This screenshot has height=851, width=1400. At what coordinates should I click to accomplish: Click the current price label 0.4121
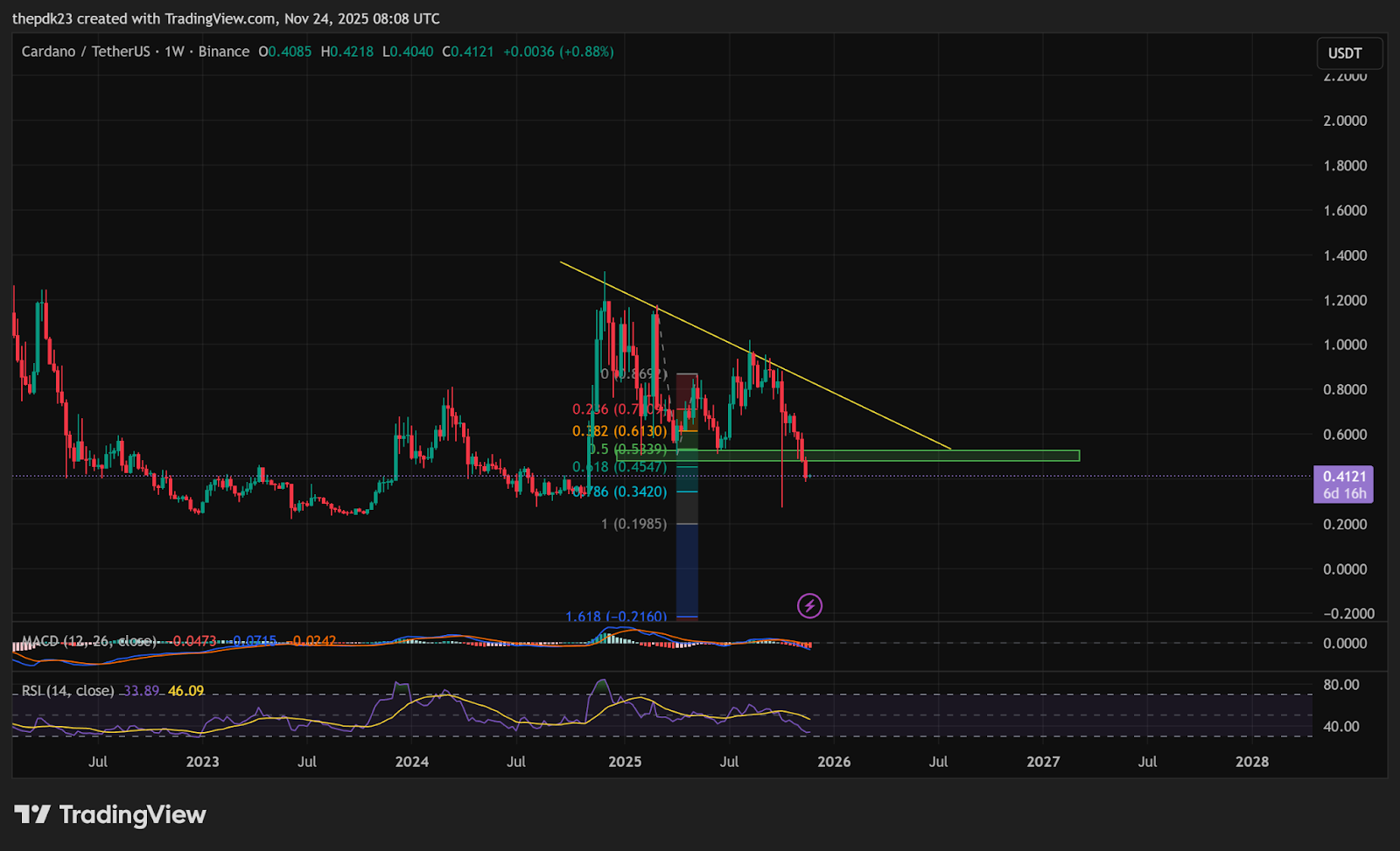tap(1343, 477)
